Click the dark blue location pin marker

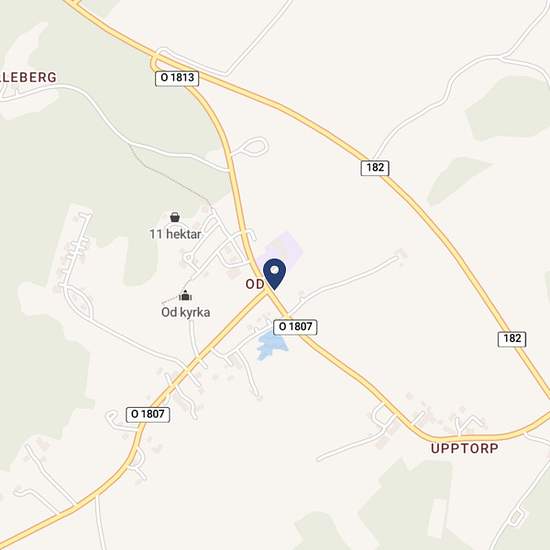coord(274,274)
